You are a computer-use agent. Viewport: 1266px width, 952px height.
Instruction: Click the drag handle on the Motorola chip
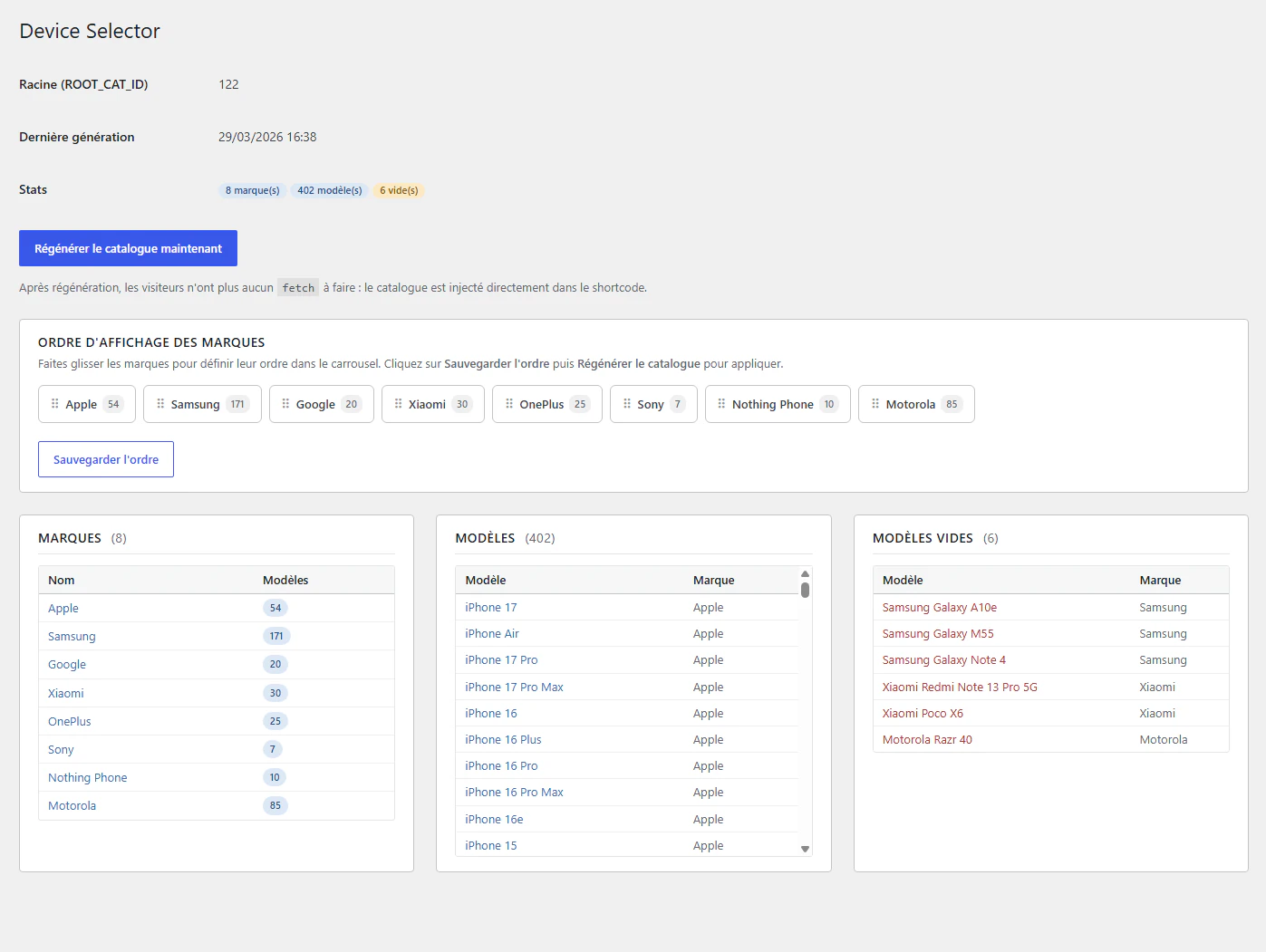point(875,404)
